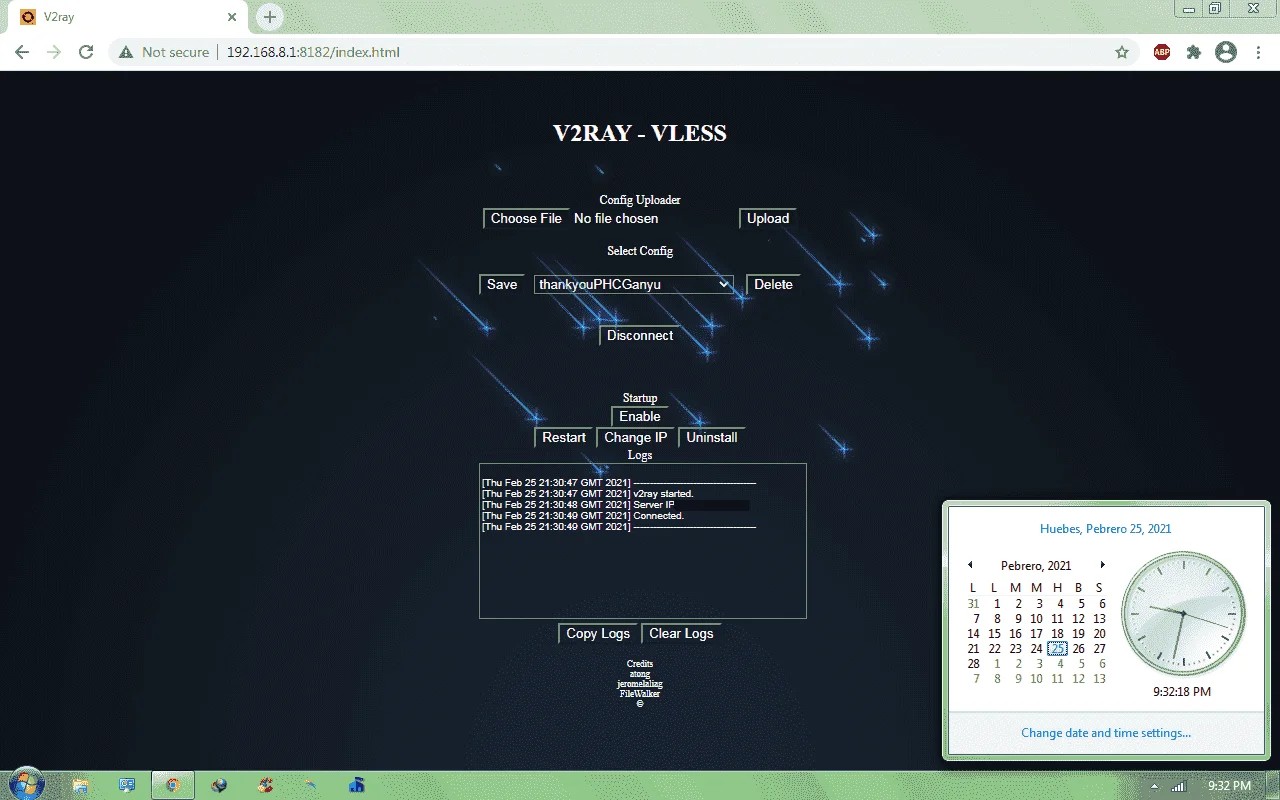
Task: Copy the logs to clipboard
Action: (598, 633)
